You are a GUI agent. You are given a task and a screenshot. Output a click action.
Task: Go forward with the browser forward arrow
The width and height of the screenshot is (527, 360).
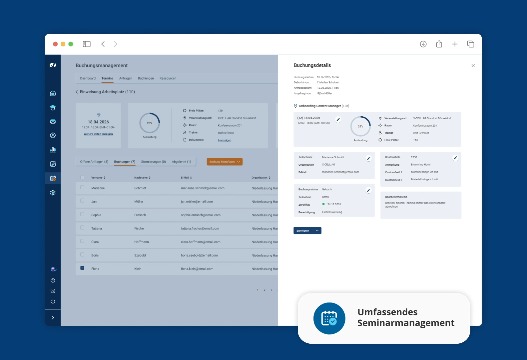click(x=115, y=44)
